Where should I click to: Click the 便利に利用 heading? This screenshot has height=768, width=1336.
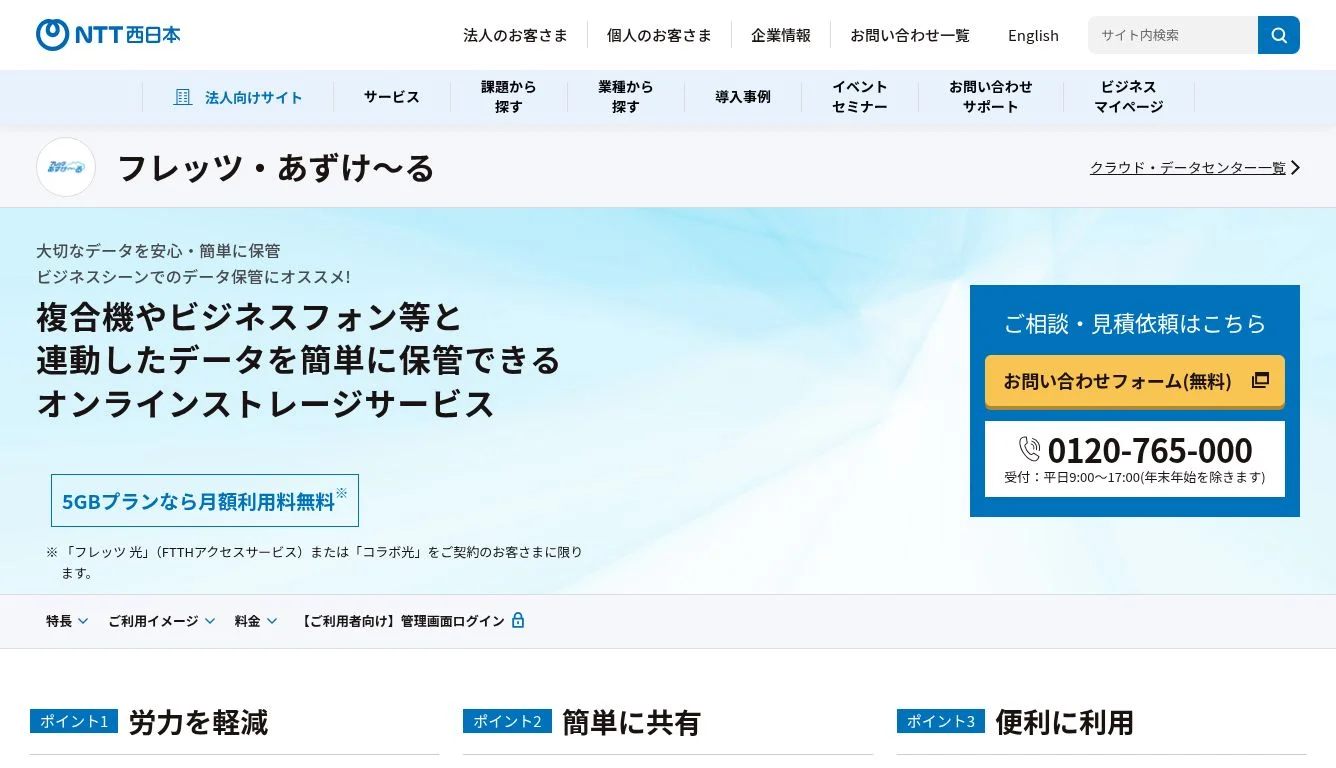coord(1064,722)
